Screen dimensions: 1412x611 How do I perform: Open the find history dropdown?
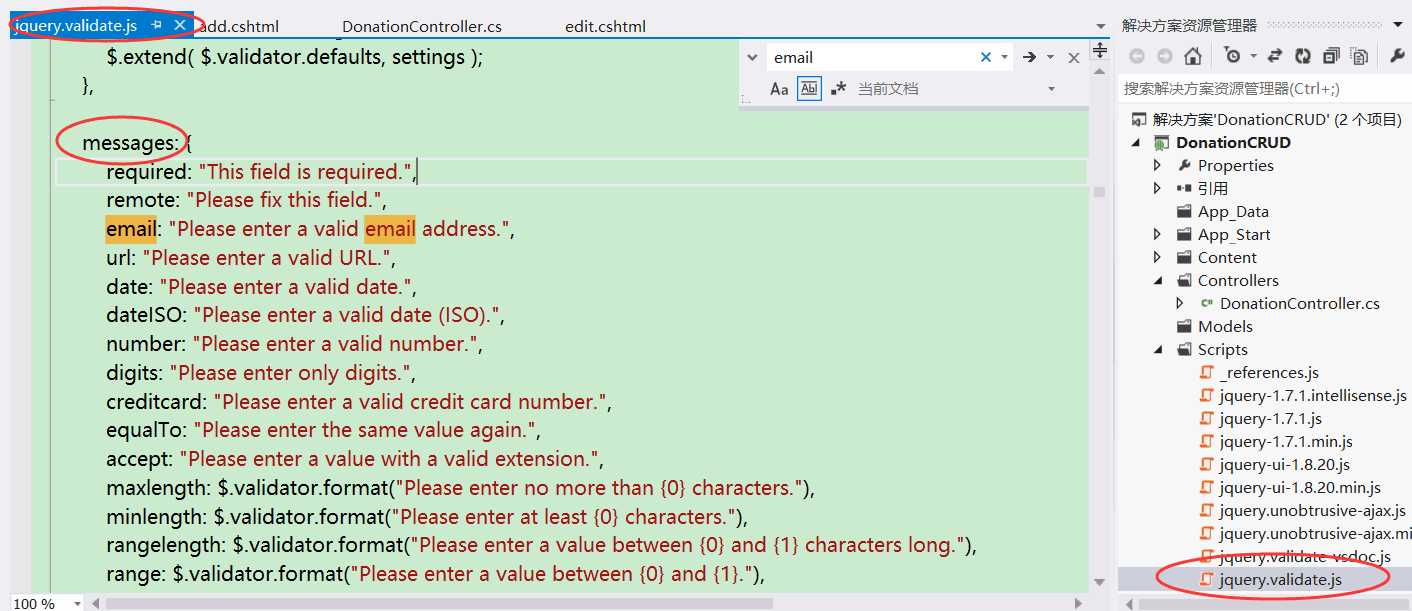[1005, 58]
